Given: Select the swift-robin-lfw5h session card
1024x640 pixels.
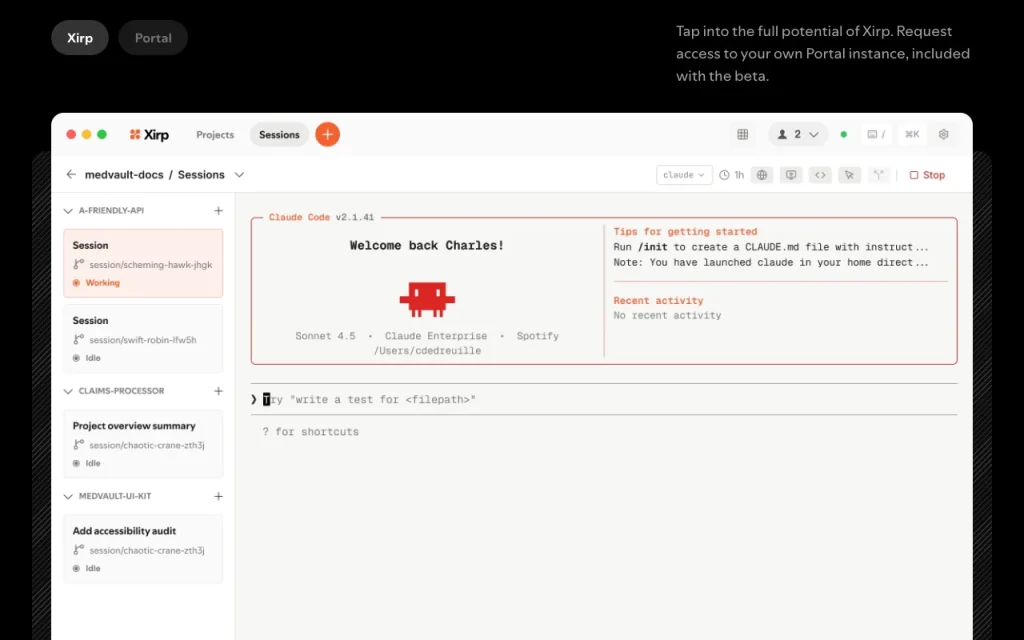Looking at the screenshot, I should (143, 339).
